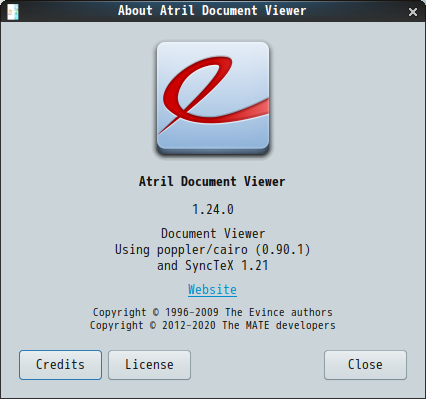The height and width of the screenshot is (399, 426).
Task: Click the Close button at bottom
Action: pos(365,365)
